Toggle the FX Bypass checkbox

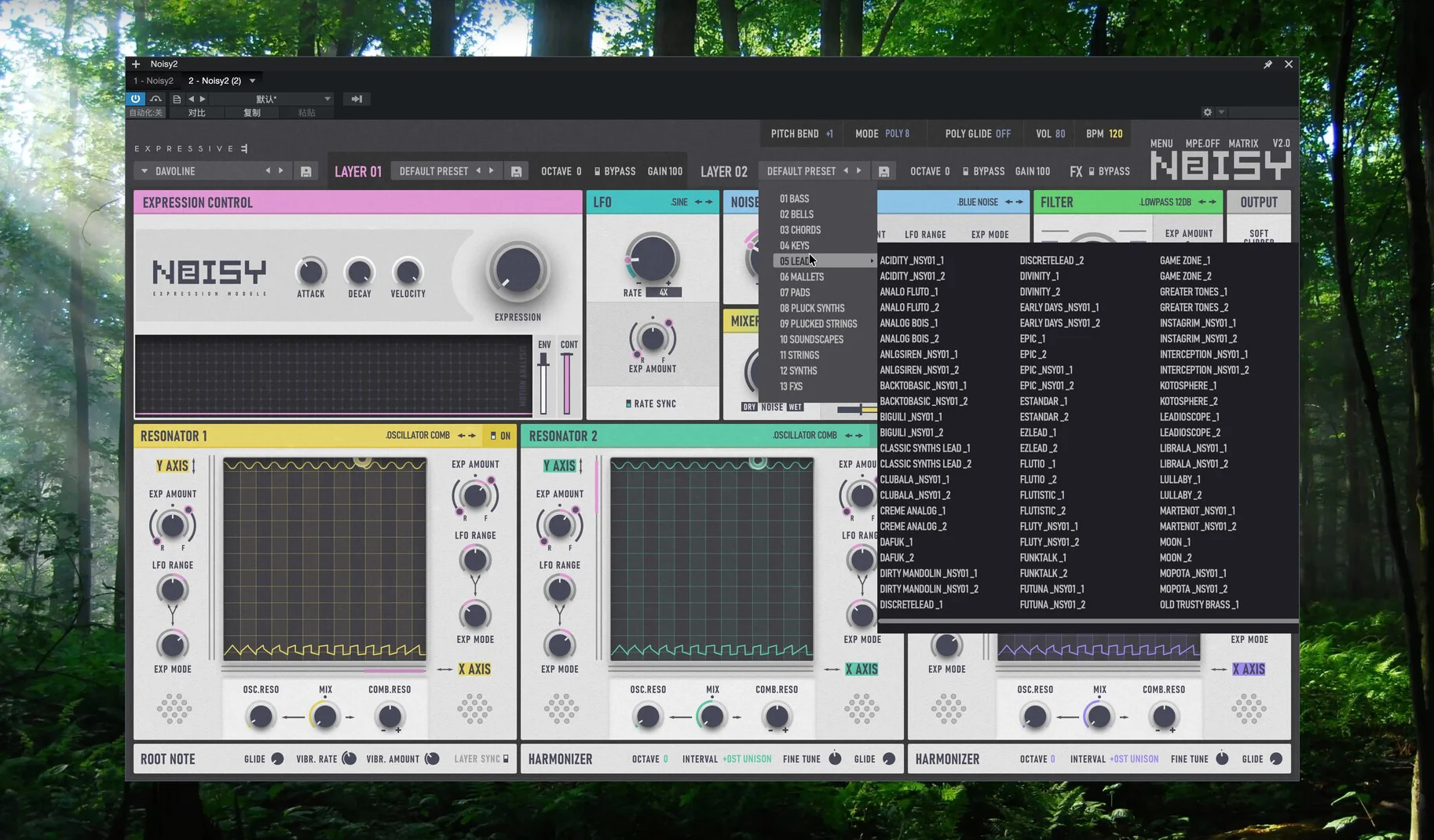click(1092, 171)
